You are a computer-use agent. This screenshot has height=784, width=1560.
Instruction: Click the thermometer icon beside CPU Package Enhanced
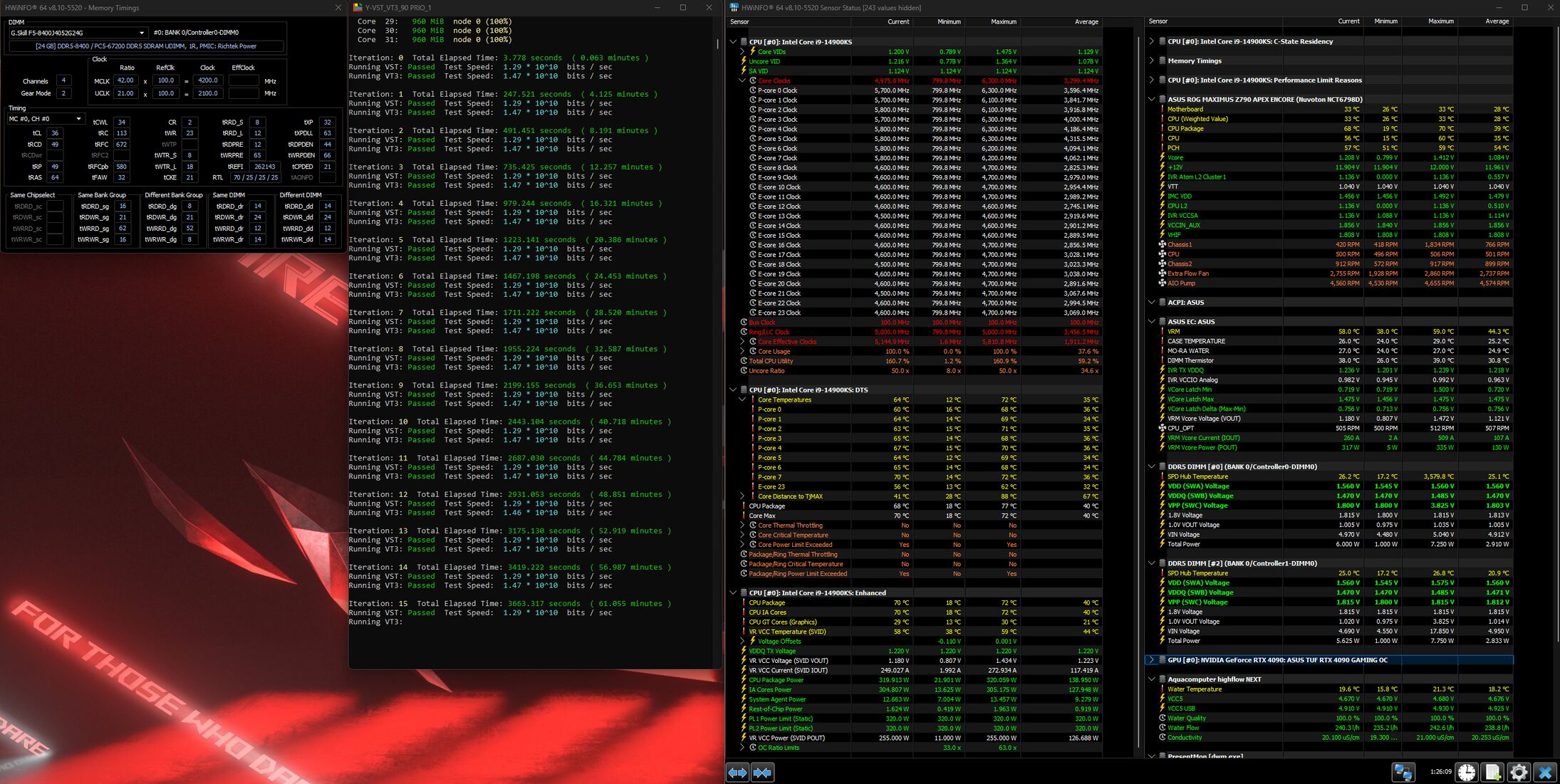tap(744, 602)
